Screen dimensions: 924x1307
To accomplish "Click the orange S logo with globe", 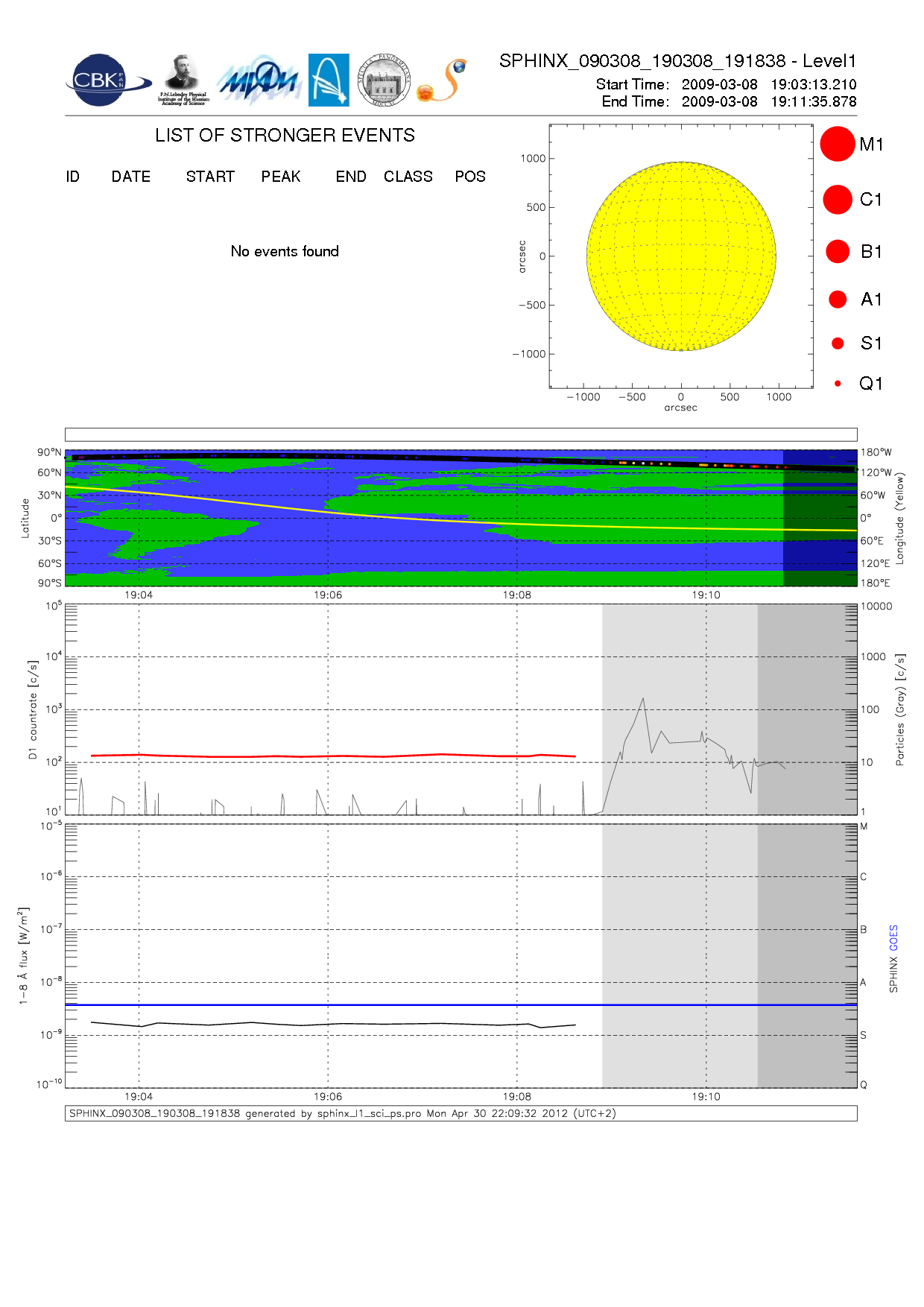I will tap(443, 80).
